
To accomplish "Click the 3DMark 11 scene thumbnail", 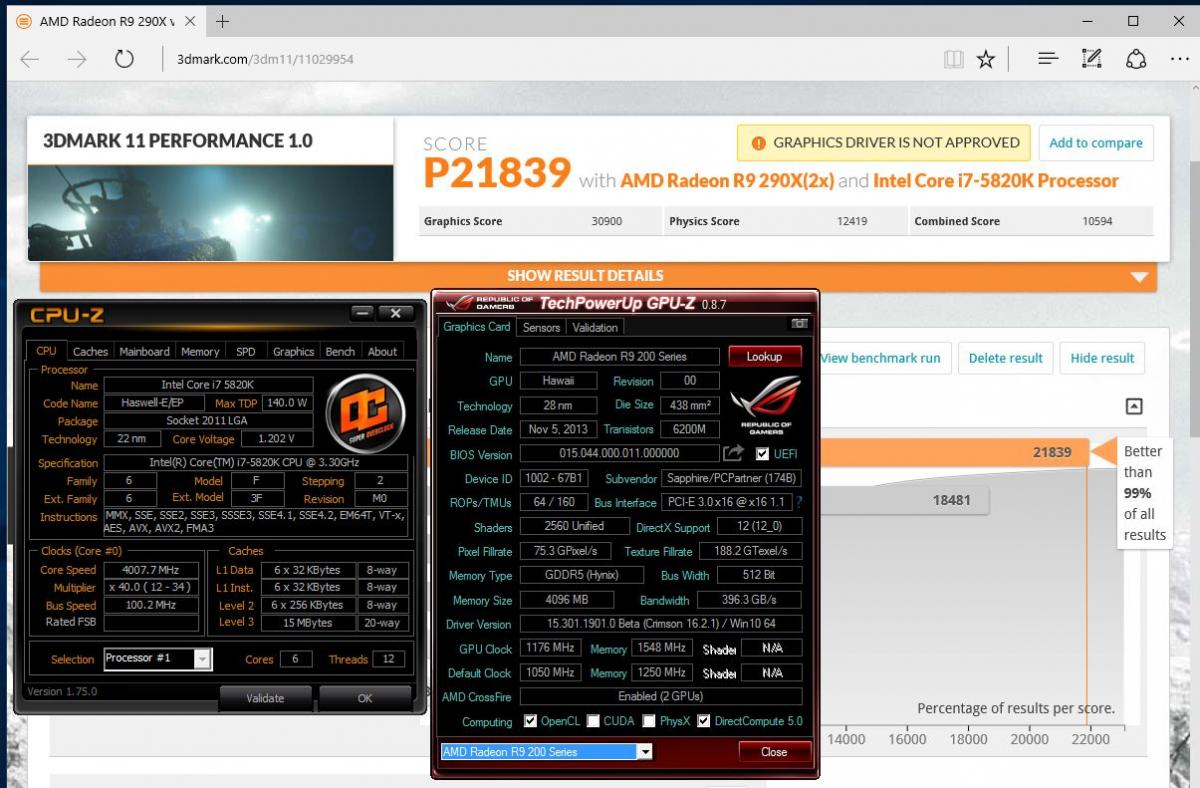I will point(212,212).
